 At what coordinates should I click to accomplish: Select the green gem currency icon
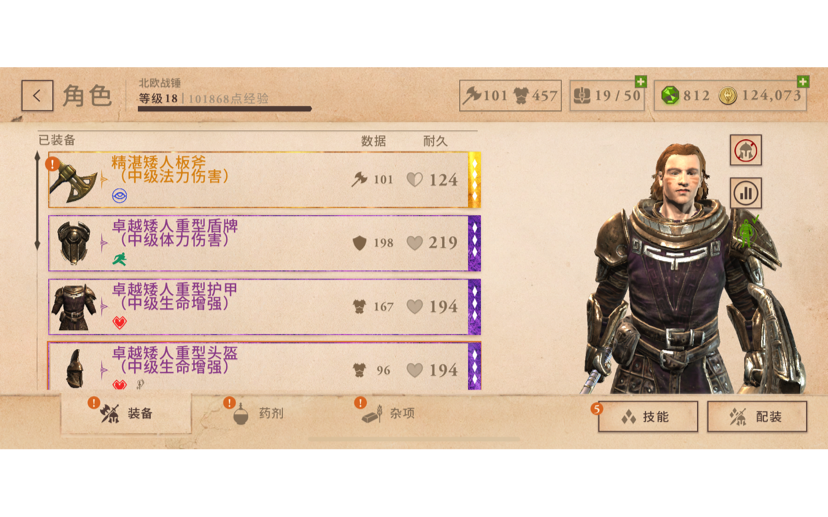[670, 96]
